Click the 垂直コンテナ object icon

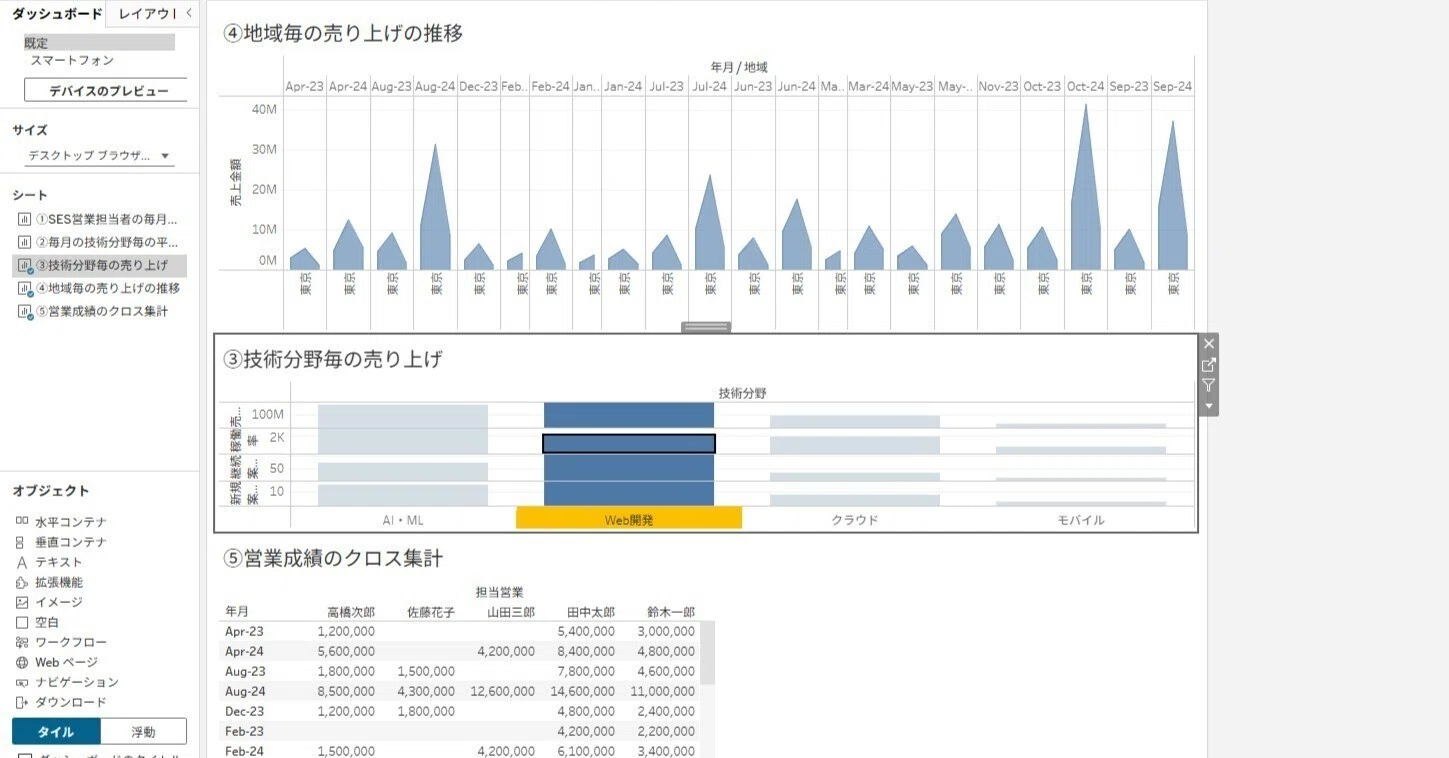[x=21, y=542]
